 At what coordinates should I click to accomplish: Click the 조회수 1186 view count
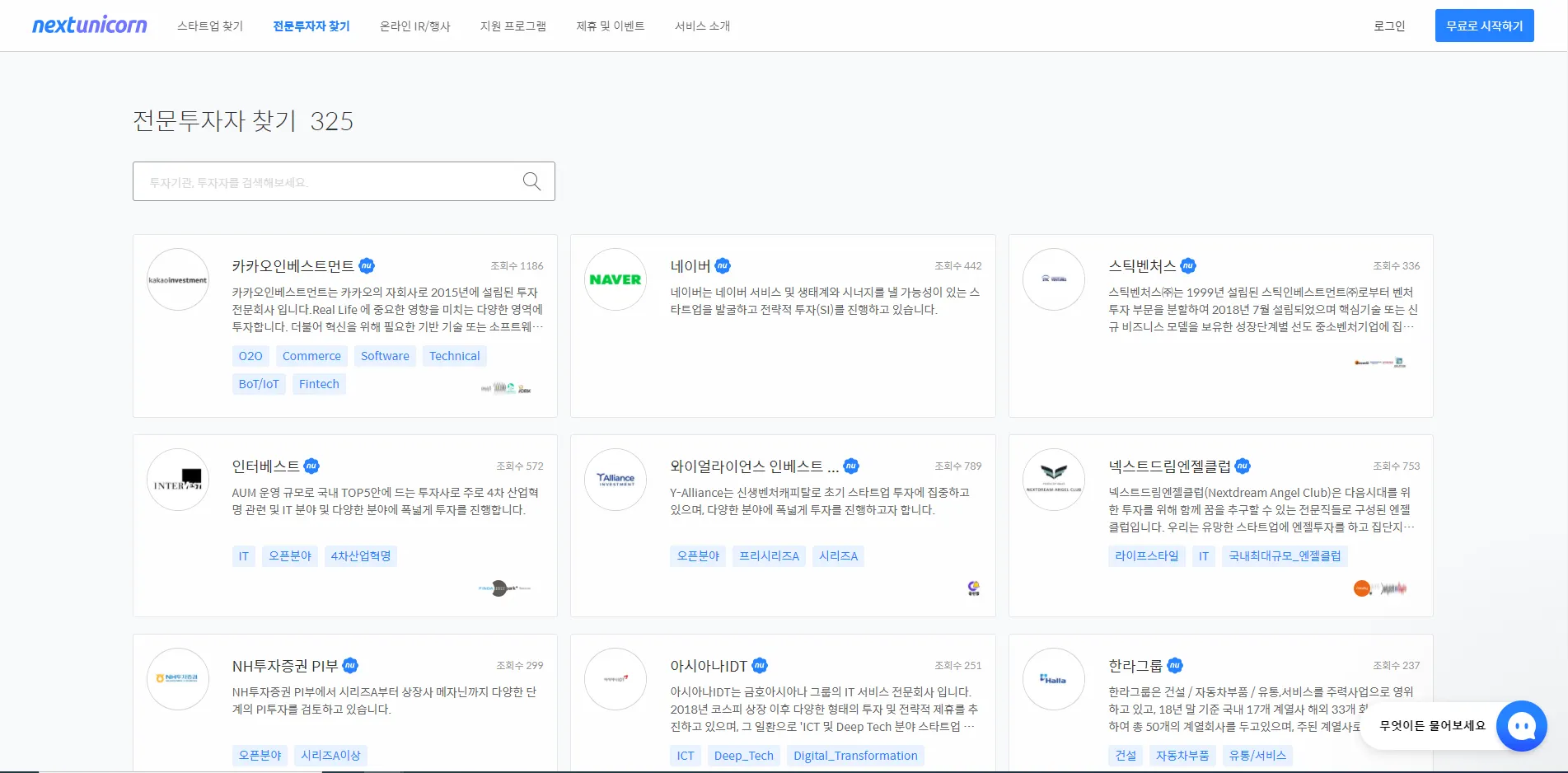(517, 266)
